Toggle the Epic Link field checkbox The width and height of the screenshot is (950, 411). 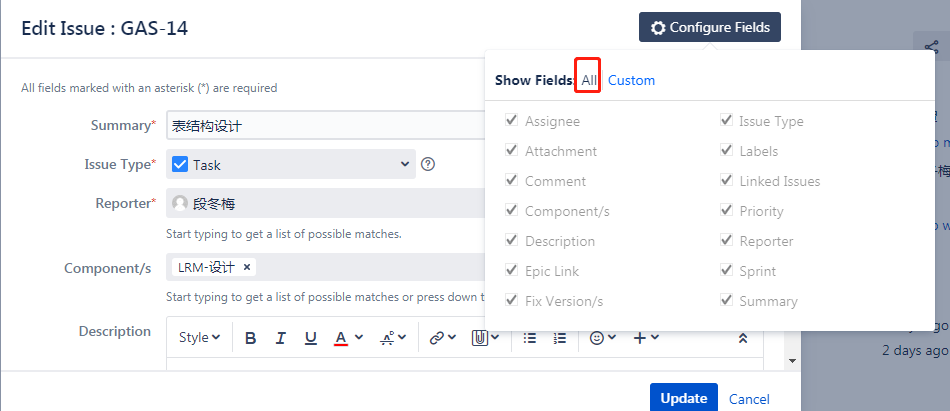click(x=512, y=271)
